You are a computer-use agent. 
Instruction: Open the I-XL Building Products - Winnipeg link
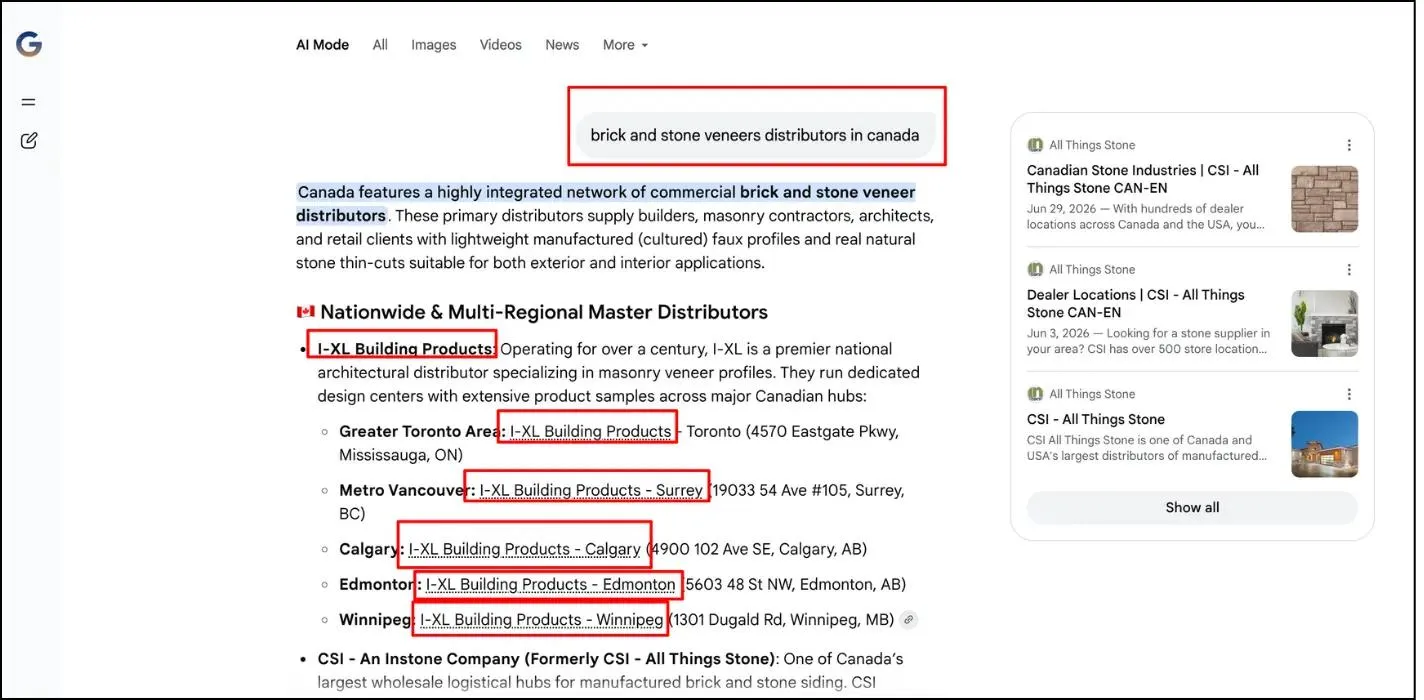coord(541,620)
